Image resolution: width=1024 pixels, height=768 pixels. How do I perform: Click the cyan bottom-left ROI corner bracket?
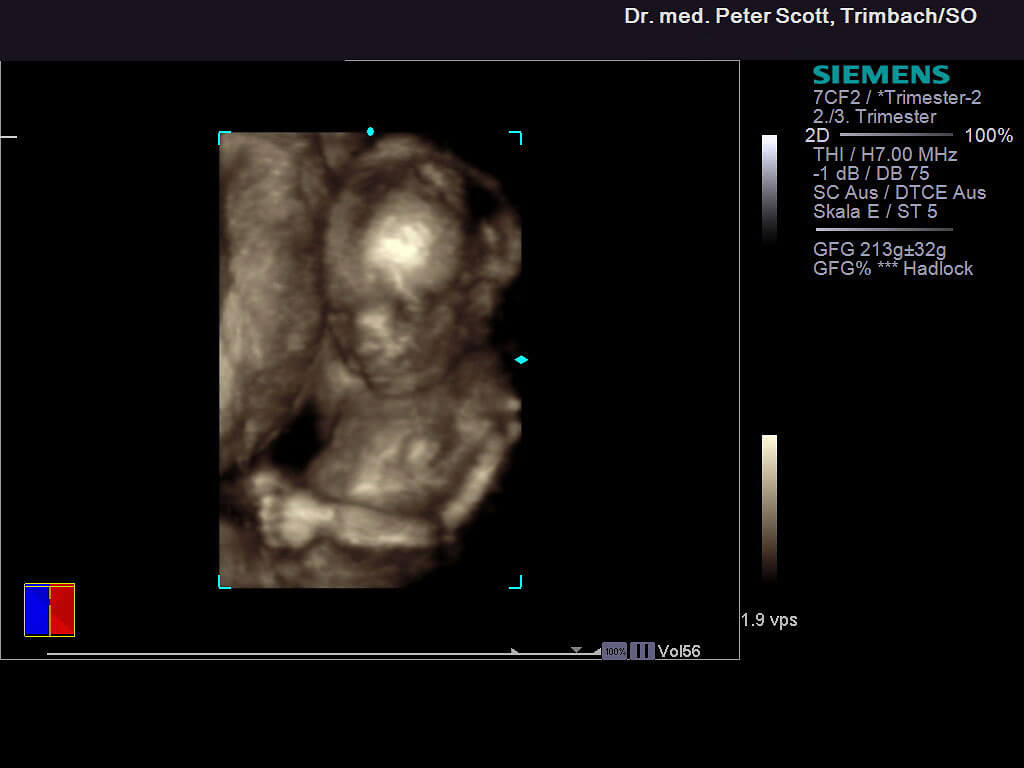[223, 582]
